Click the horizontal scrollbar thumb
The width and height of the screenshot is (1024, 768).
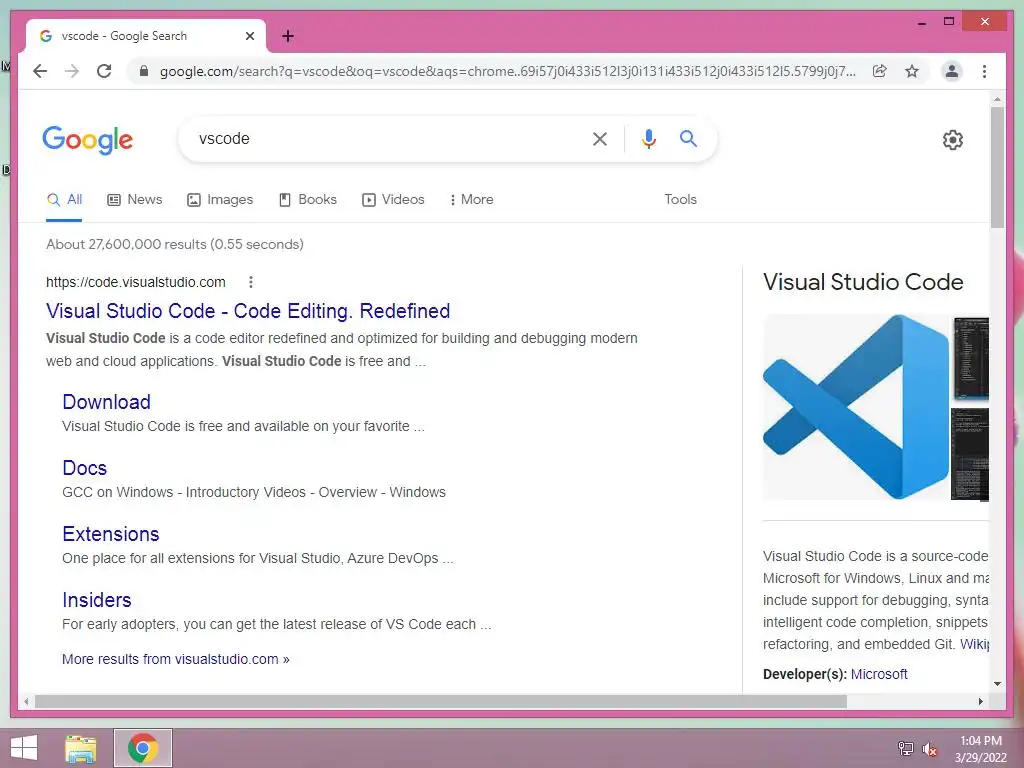(441, 701)
